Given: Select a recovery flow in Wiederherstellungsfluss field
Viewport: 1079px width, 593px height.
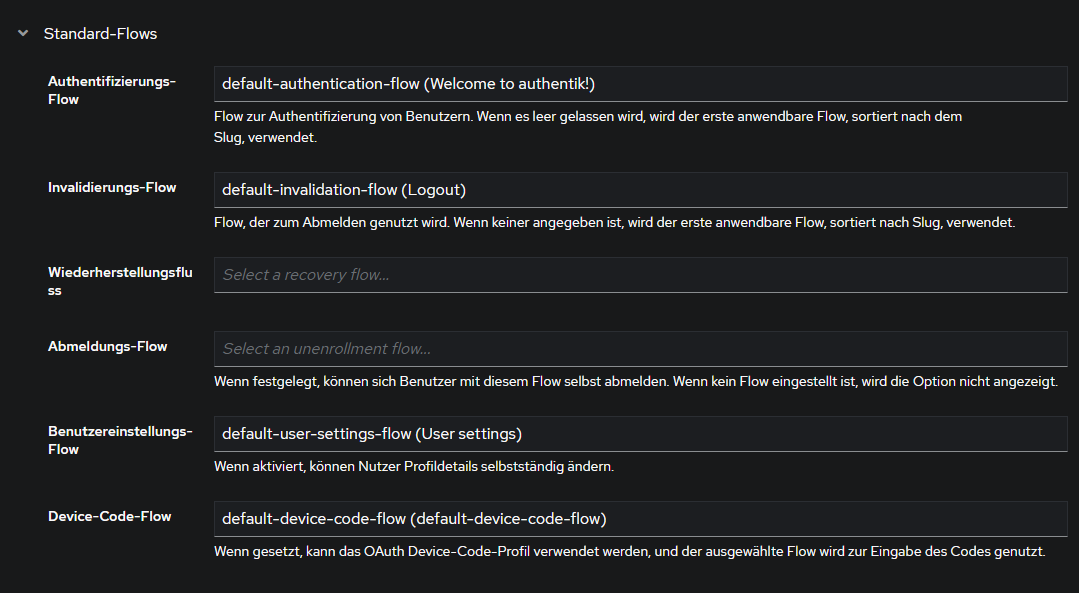Looking at the screenshot, I should pos(640,275).
